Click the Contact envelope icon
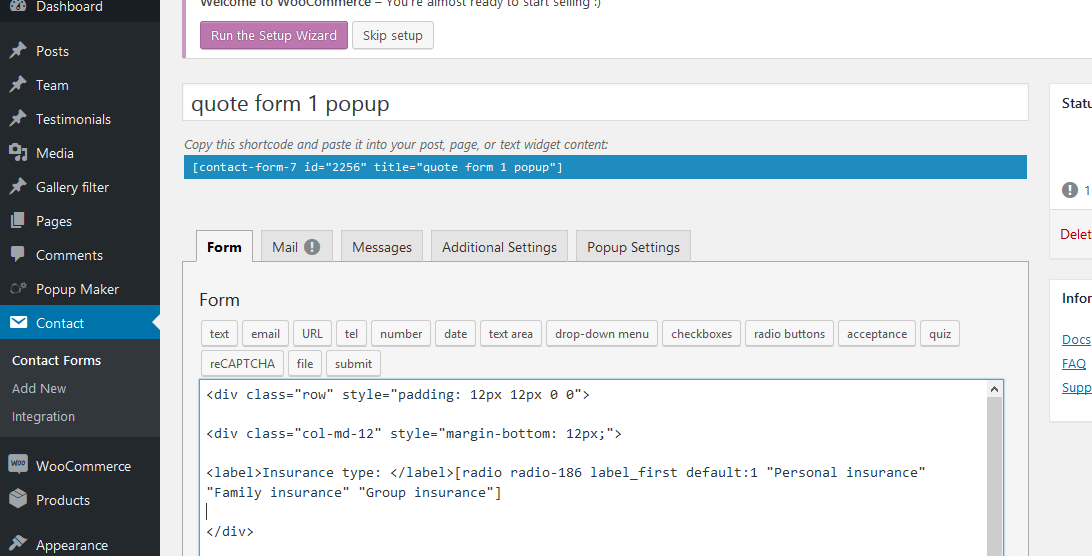 [x=18, y=323]
